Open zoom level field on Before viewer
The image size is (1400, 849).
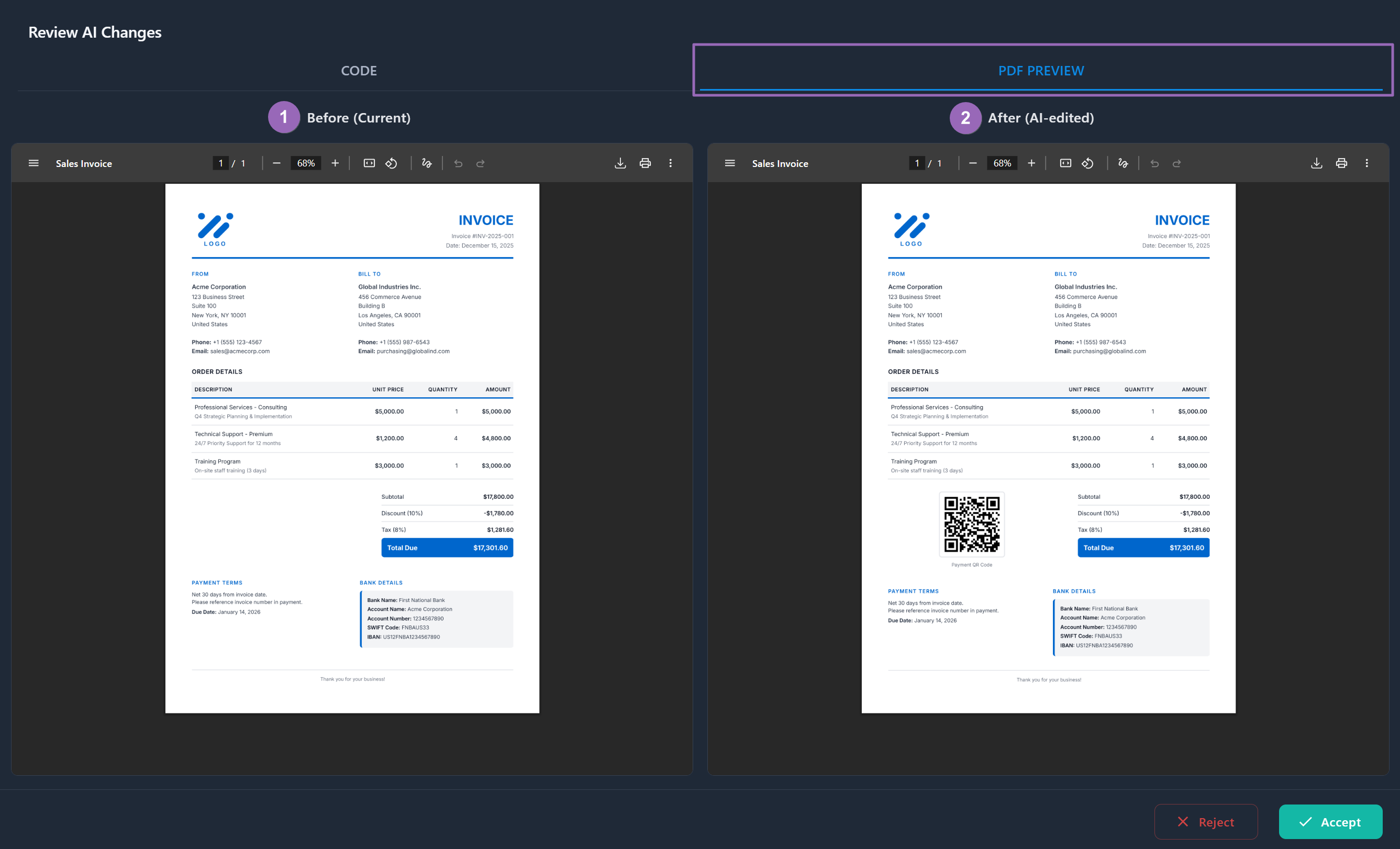pos(305,163)
